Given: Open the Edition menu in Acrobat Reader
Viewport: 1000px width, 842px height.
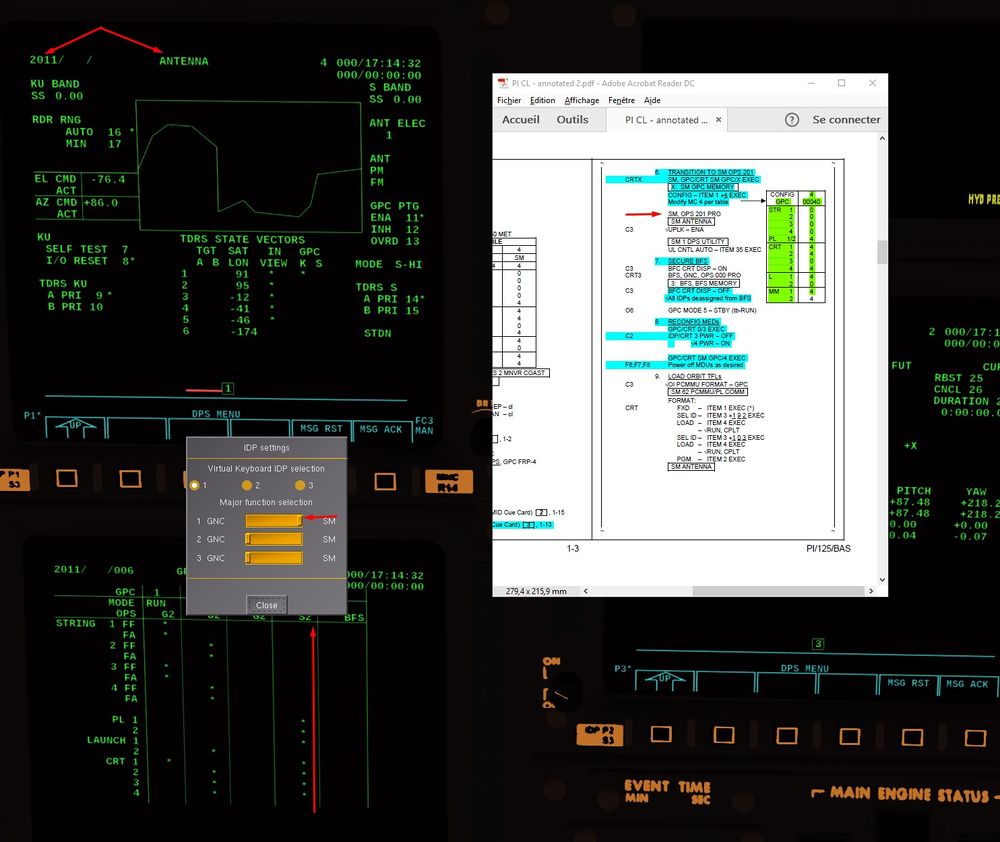Looking at the screenshot, I should [x=542, y=100].
